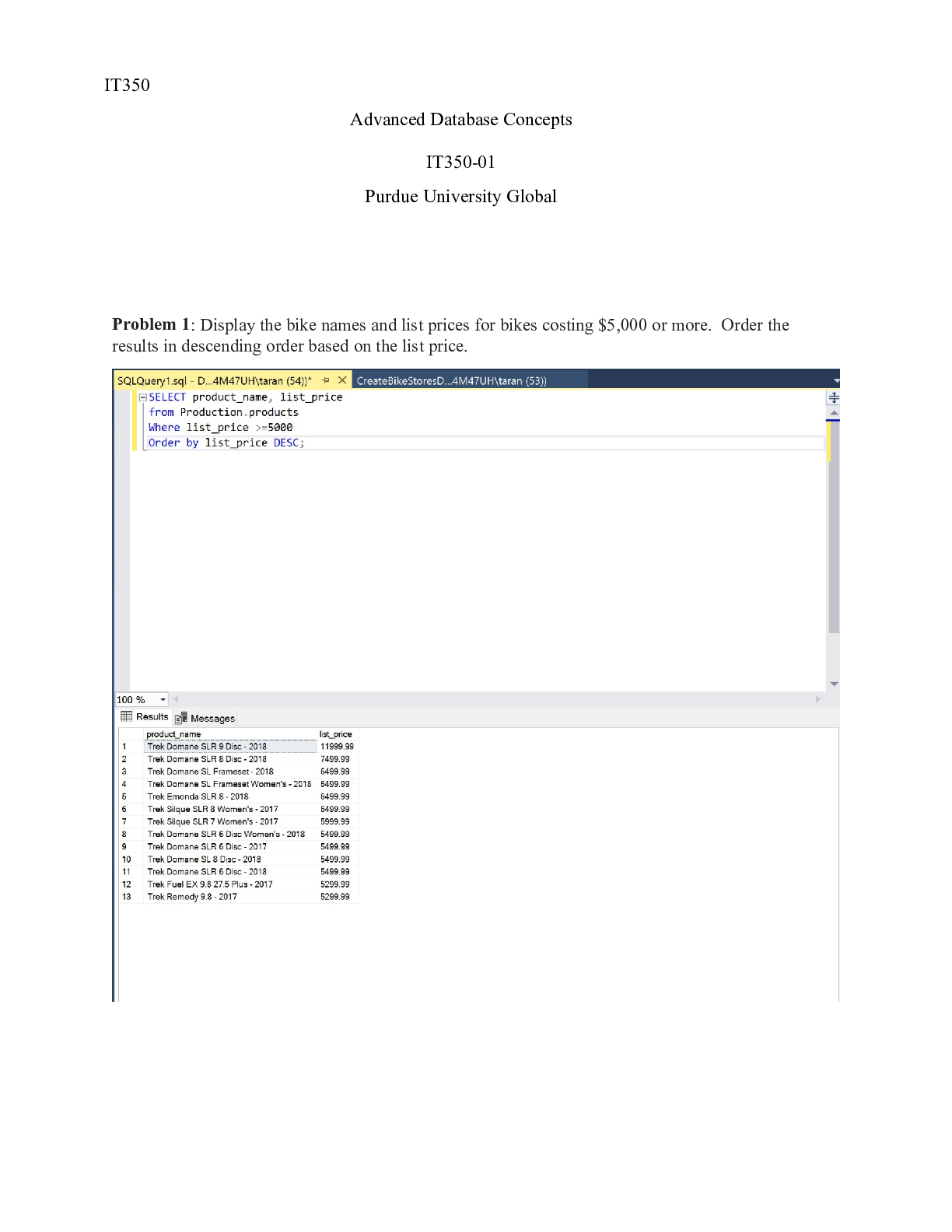Screen dimensions: 952x1232
Task: Click the SELECT keyword in the query
Action: click(x=167, y=397)
